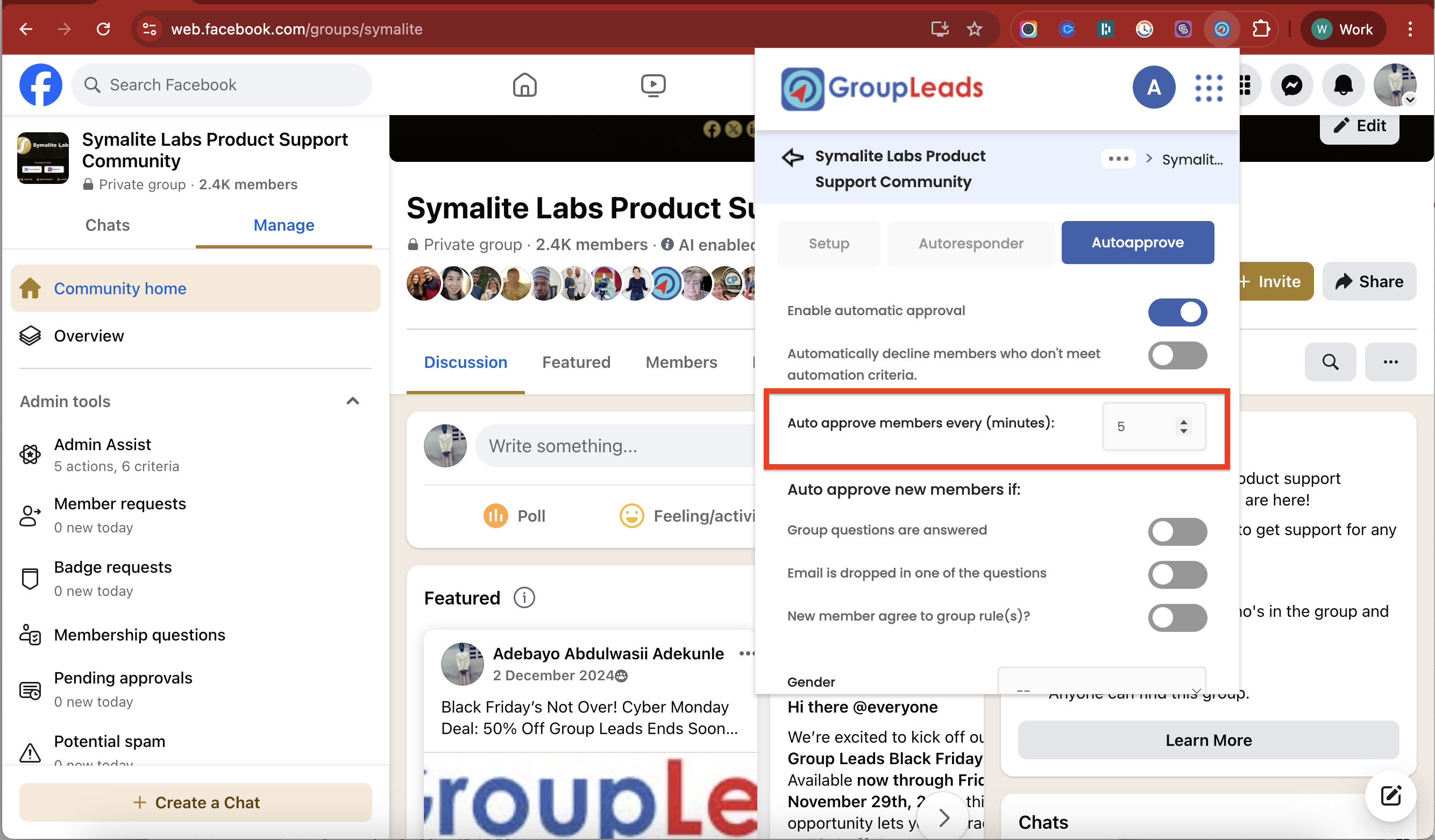This screenshot has width=1435, height=840.
Task: Open Community home
Action: tap(195, 288)
